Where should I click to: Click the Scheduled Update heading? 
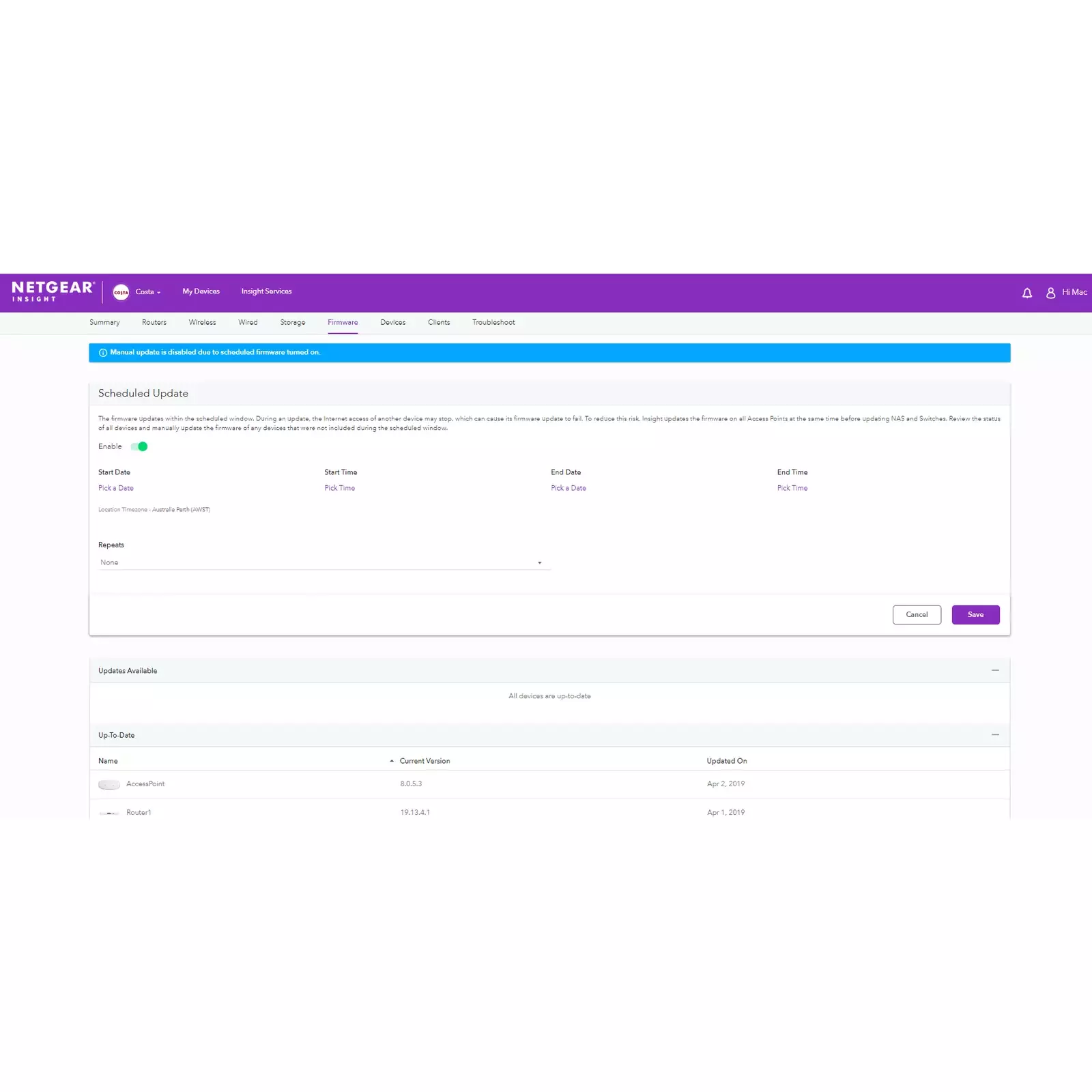143,394
